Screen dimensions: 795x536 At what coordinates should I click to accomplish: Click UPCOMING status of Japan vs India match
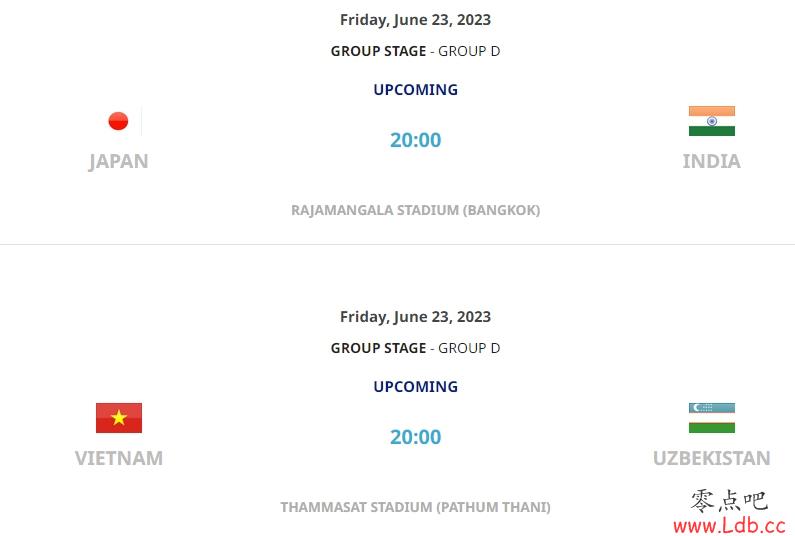pyautogui.click(x=415, y=90)
